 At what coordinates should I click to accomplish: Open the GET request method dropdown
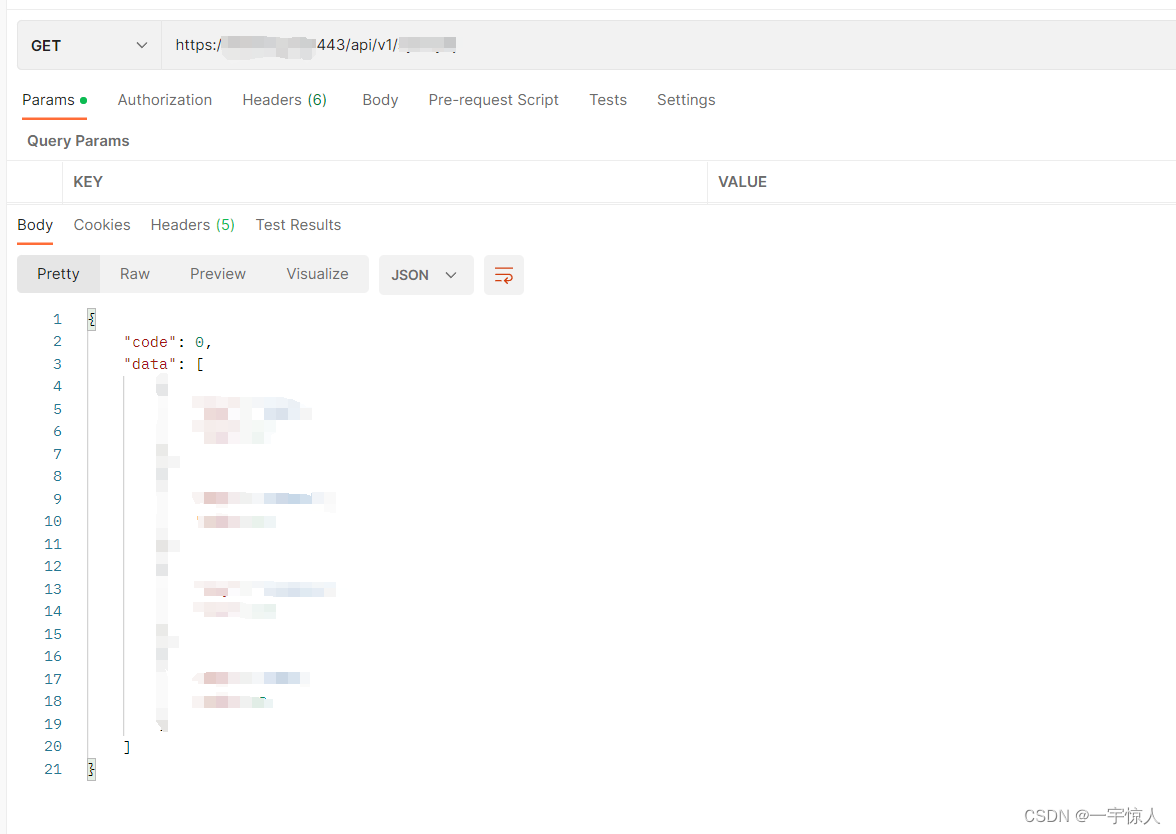pos(88,45)
